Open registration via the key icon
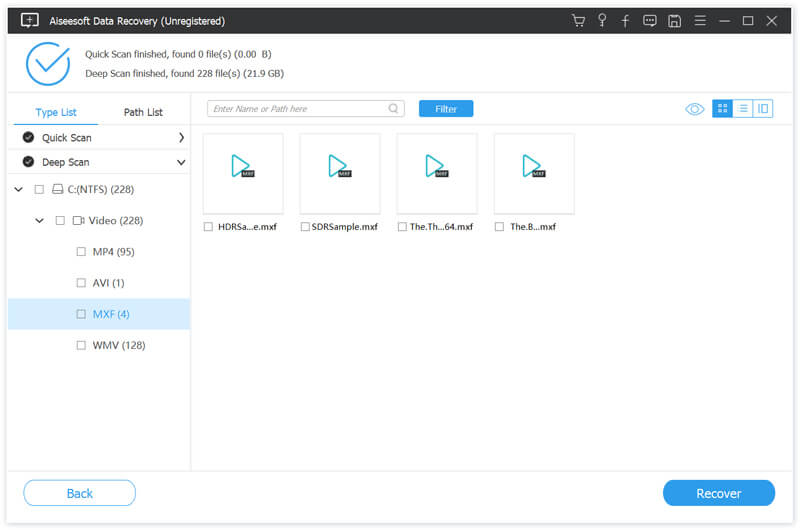Viewport: 800px width, 530px height. (x=602, y=20)
